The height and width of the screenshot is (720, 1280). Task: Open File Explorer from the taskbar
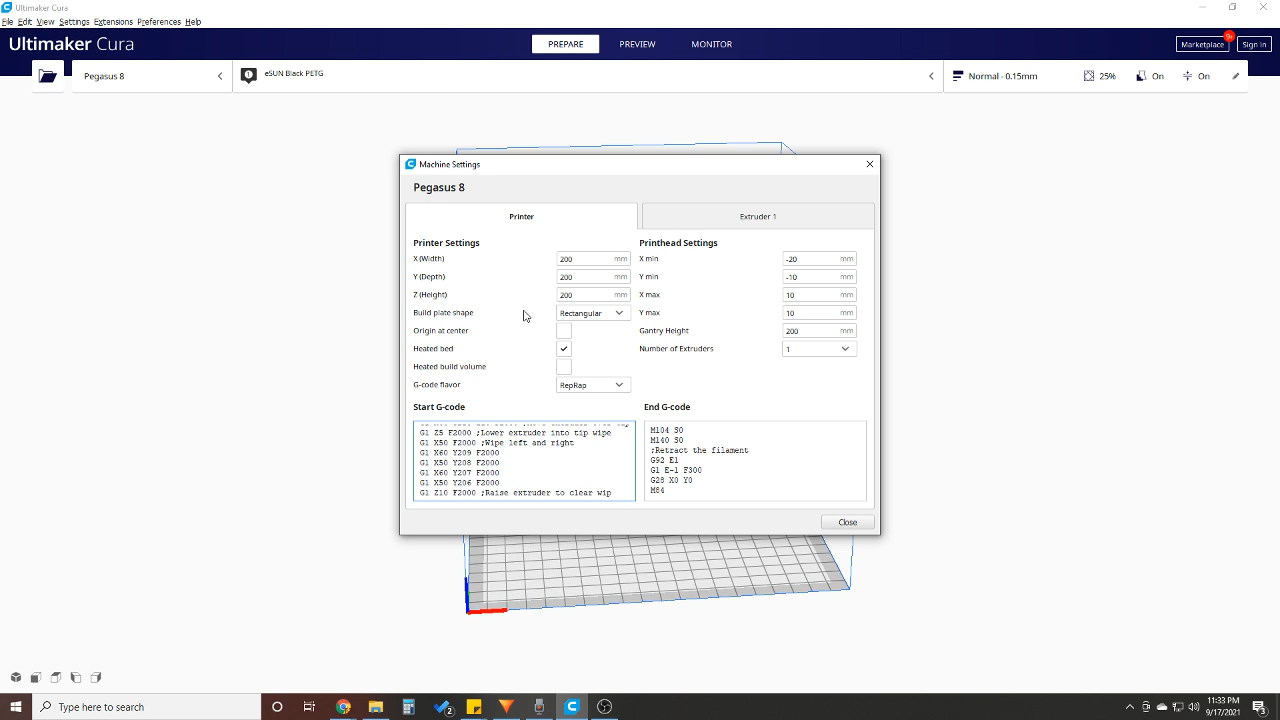pyautogui.click(x=376, y=707)
